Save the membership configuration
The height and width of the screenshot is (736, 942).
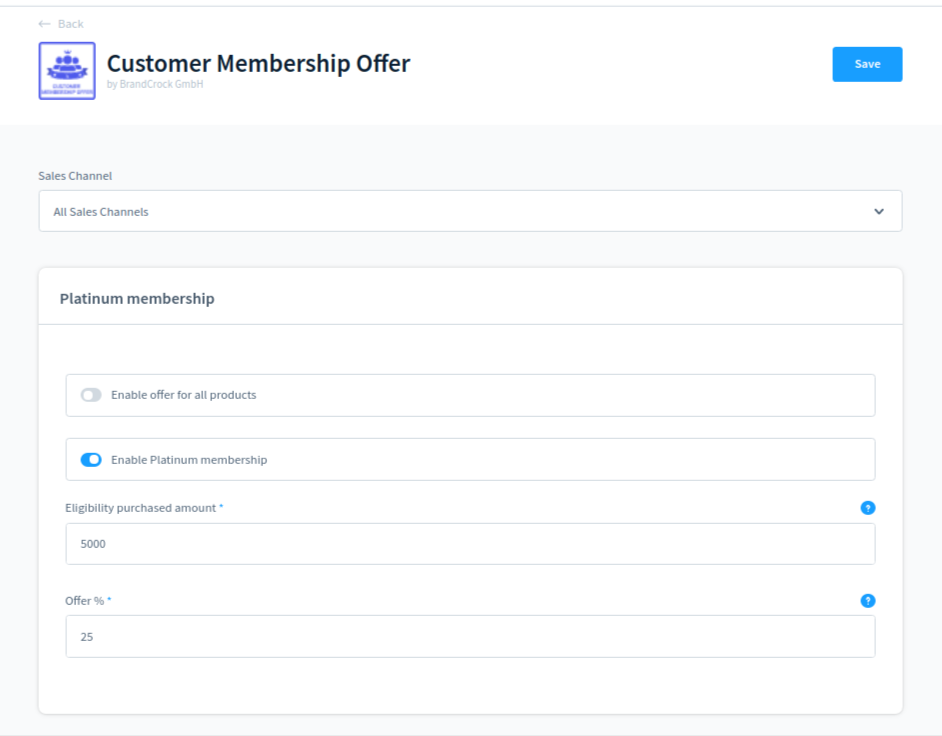(867, 64)
